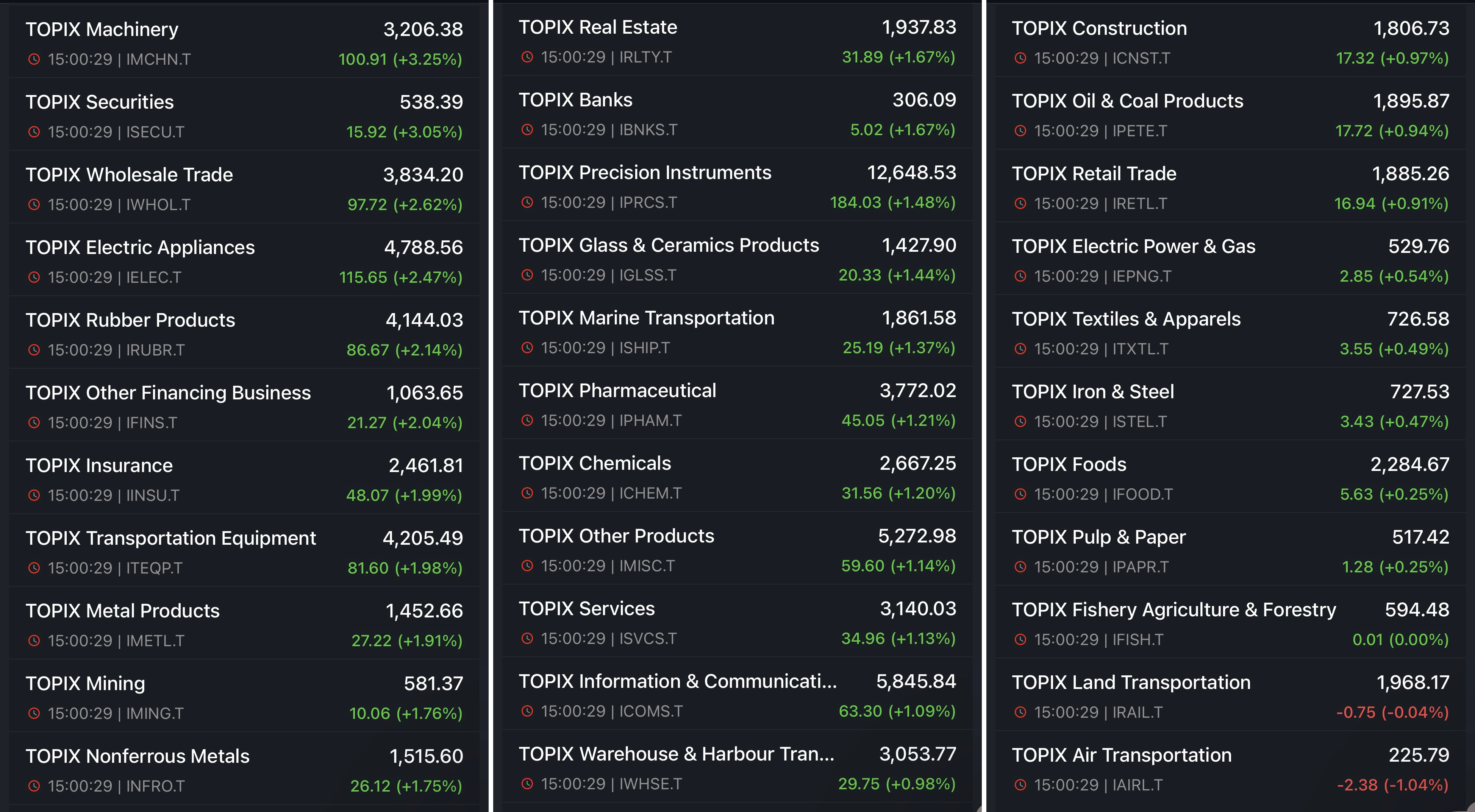
Task: Click the clock icon beside IFOOD.T
Action: click(x=1020, y=494)
